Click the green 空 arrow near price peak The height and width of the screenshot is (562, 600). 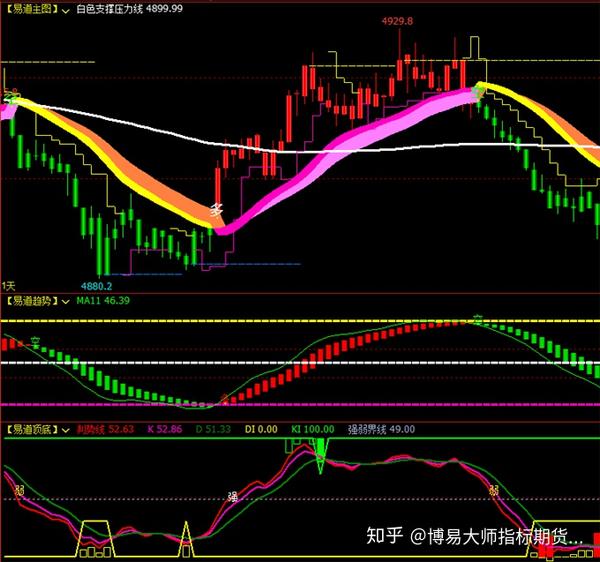(481, 92)
